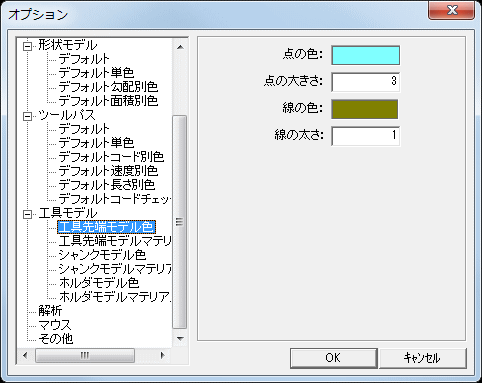Screen dimensions: 482x383
Task: Select シャンクモデル色 item
Action: click(x=102, y=255)
